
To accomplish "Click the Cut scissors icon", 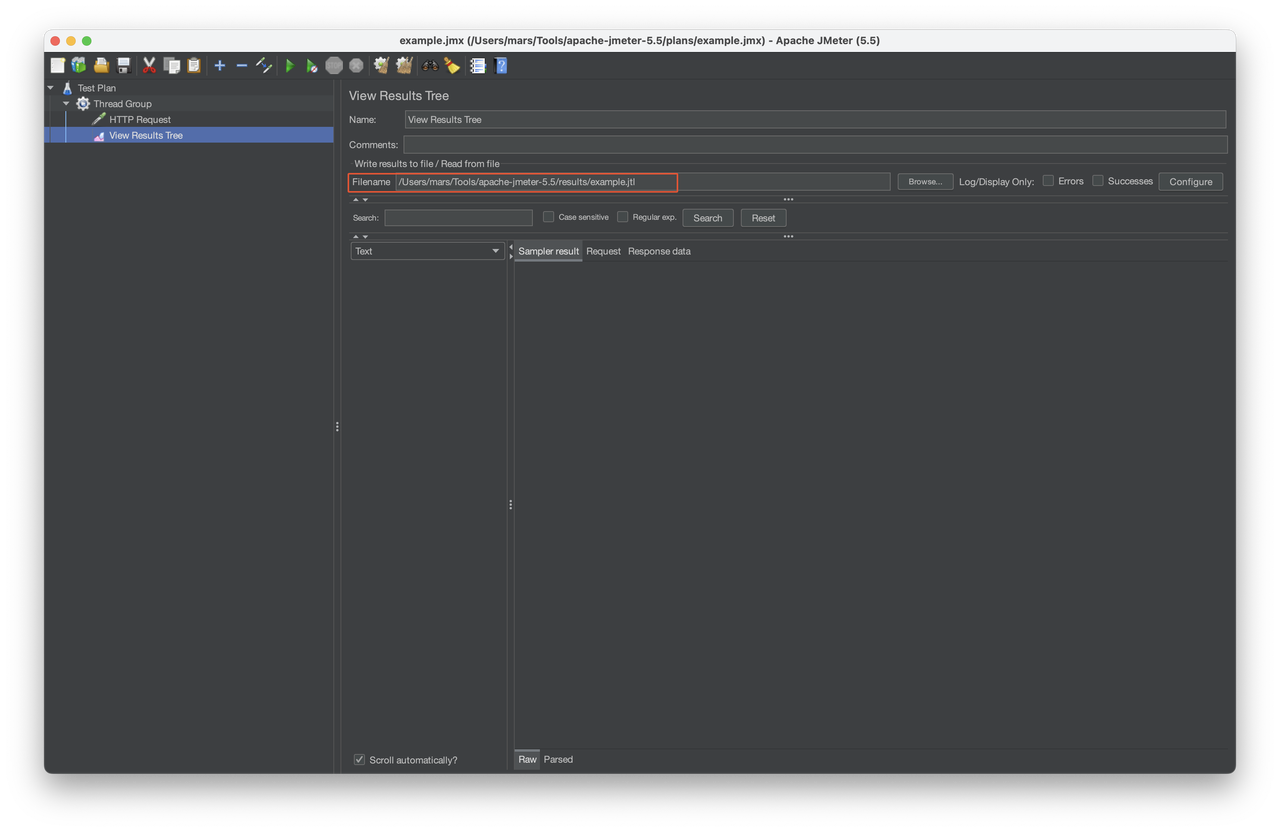I will click(x=149, y=66).
